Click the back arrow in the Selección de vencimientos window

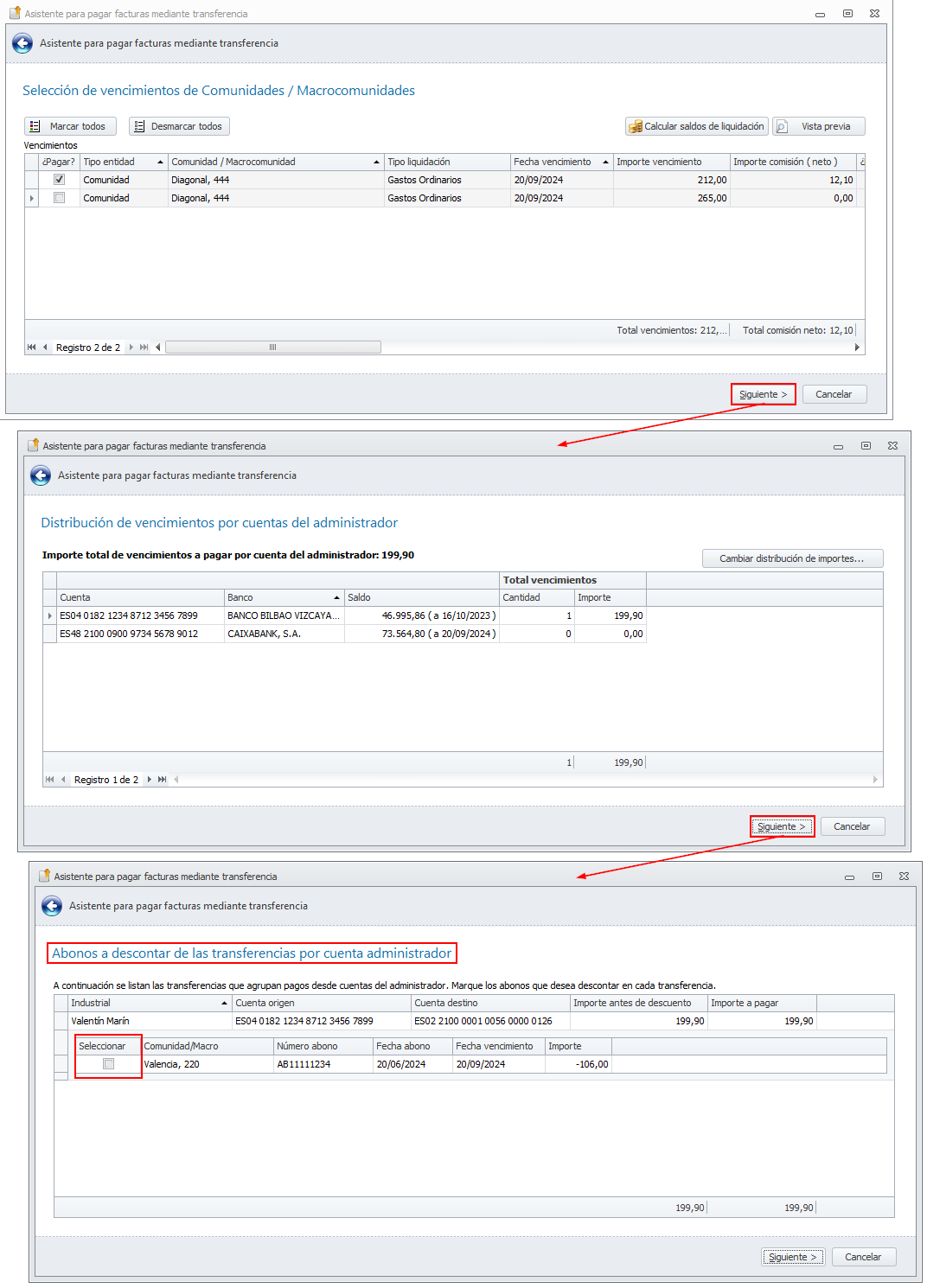22,43
